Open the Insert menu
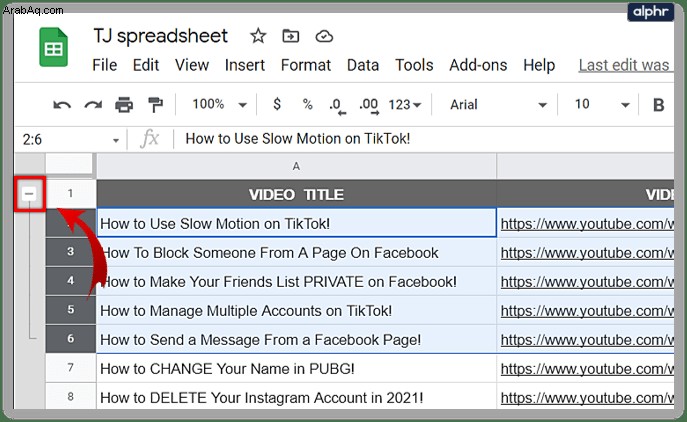Screen dimensions: 687x422 tap(244, 65)
